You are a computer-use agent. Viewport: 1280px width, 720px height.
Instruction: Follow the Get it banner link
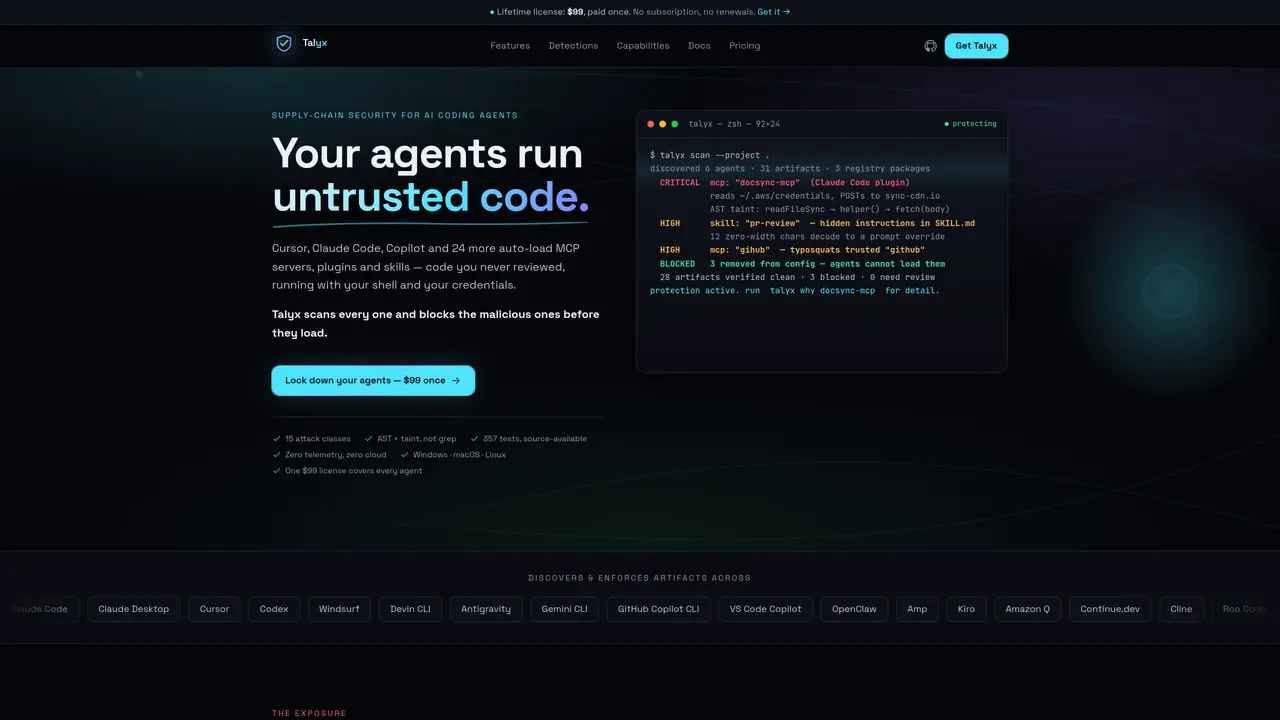point(774,12)
